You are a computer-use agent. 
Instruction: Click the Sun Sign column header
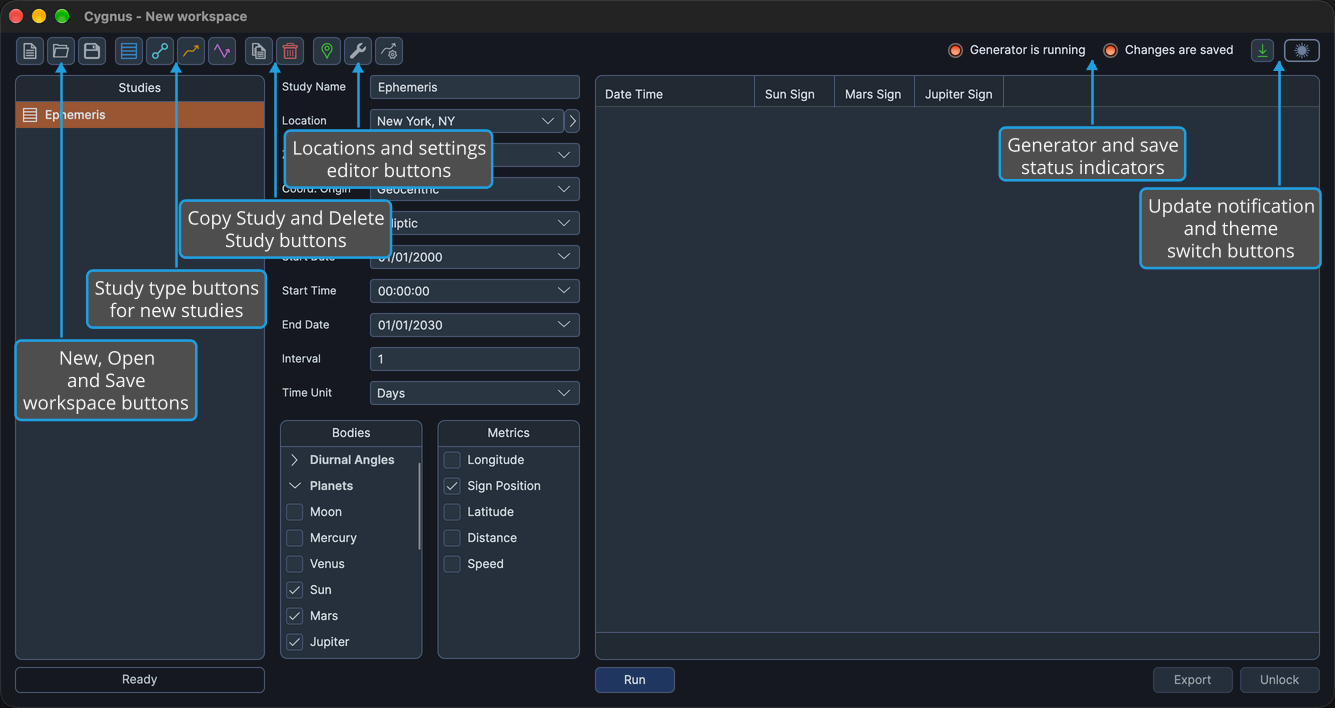point(794,94)
